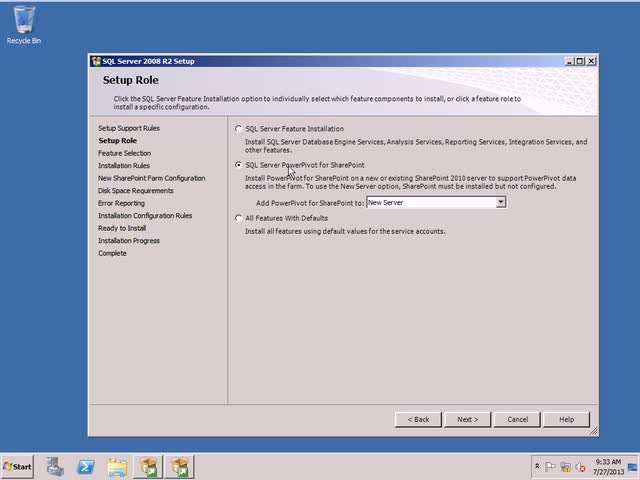Click the Disk Space Requirements step

point(136,191)
